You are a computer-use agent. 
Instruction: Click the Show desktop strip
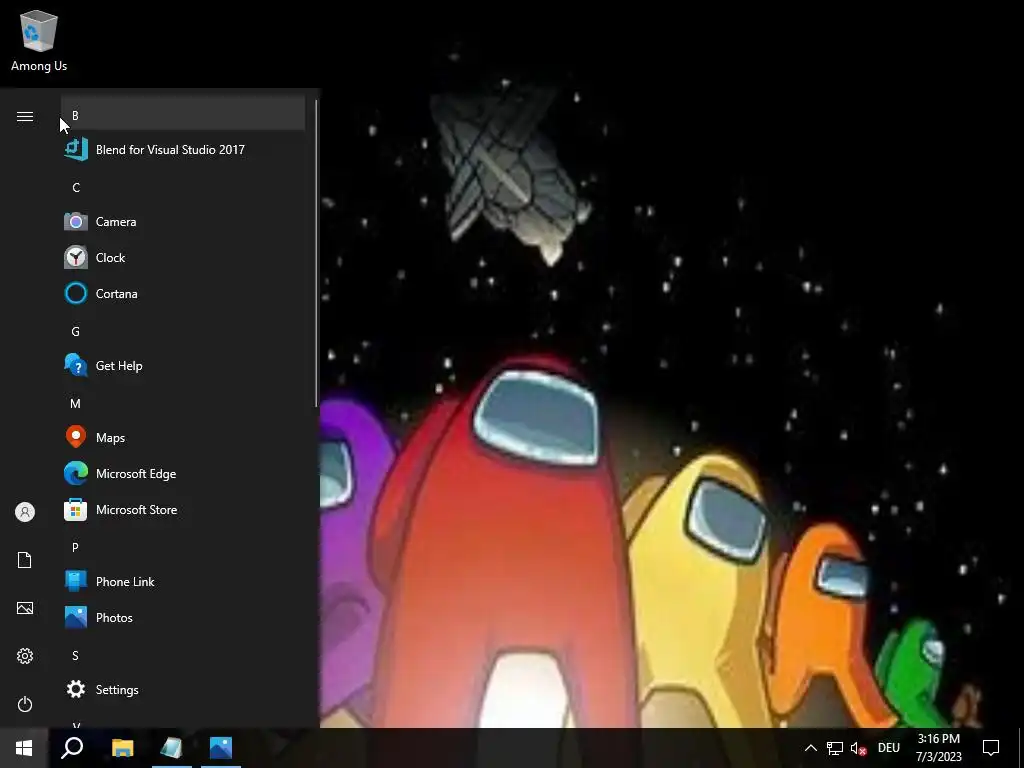(x=1021, y=748)
